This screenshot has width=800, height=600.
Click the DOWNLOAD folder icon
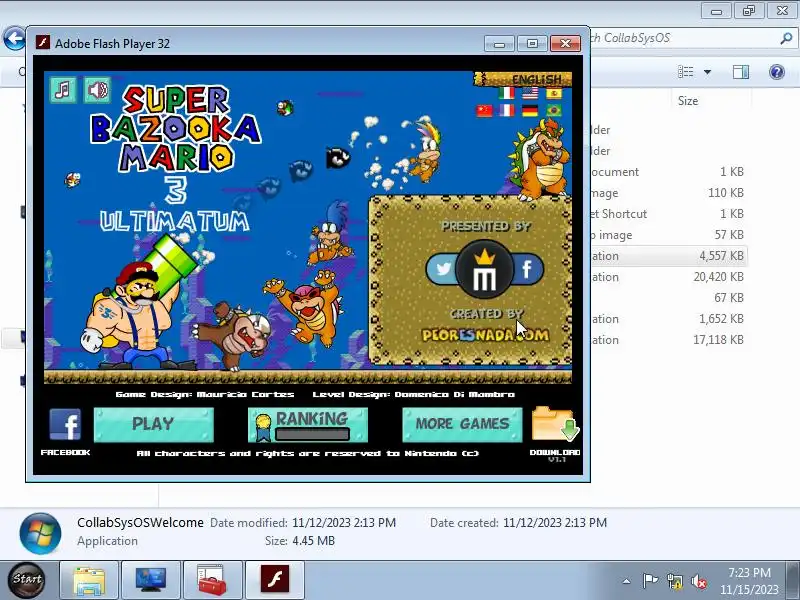(x=555, y=424)
